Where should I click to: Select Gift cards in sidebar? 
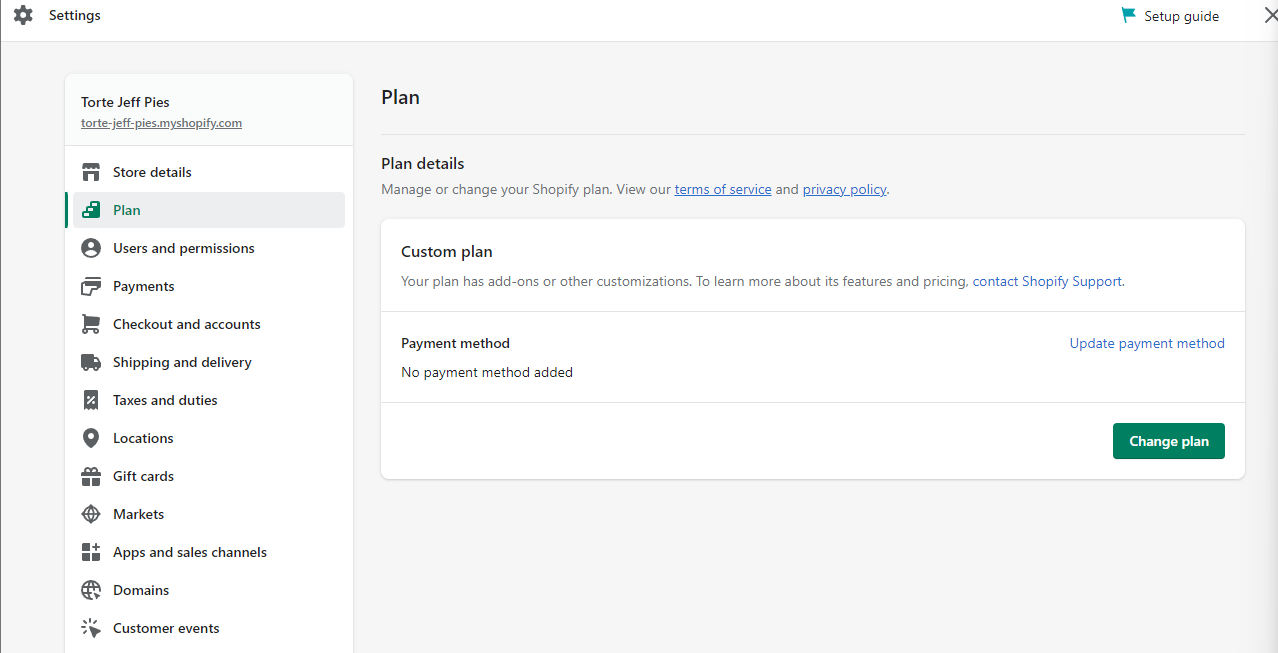pyautogui.click(x=209, y=476)
